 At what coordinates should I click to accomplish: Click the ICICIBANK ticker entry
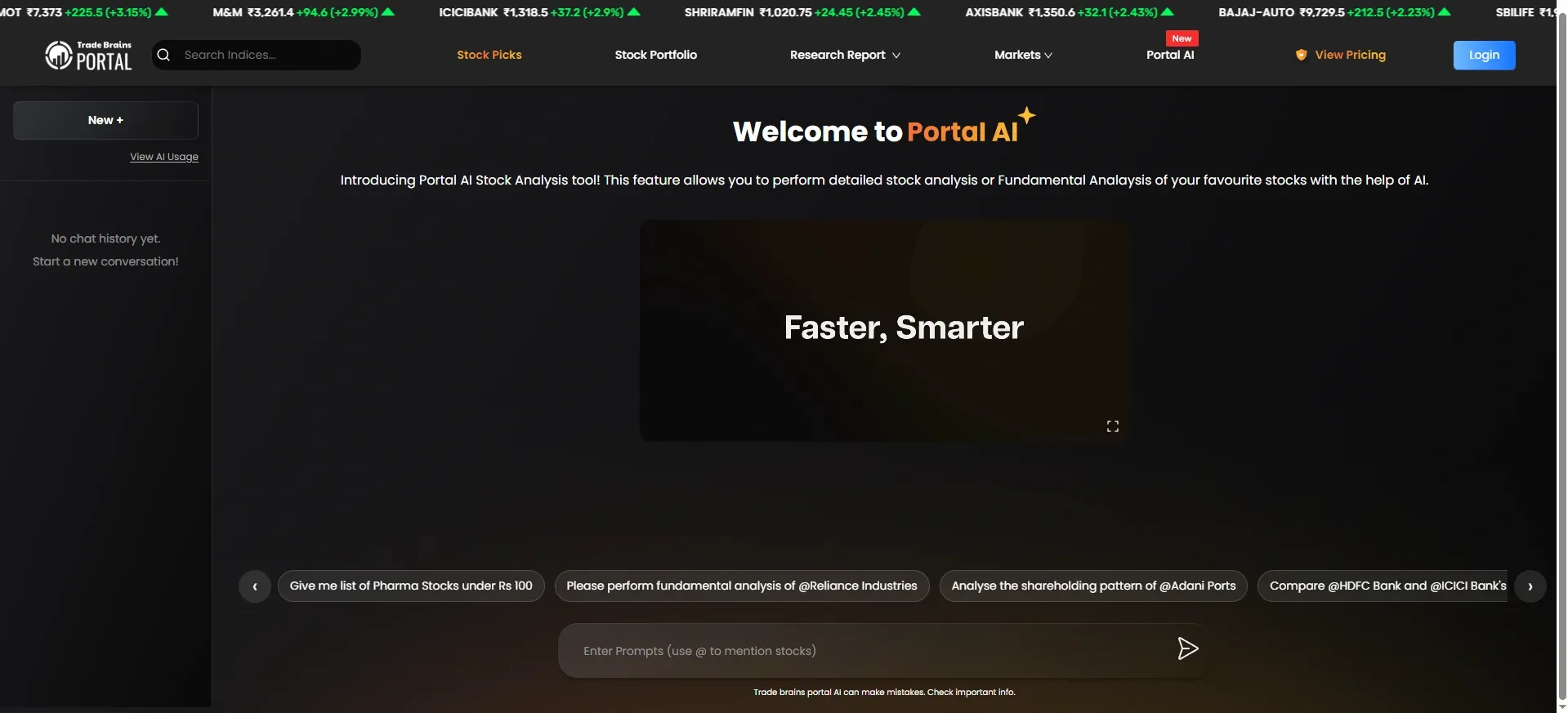pos(540,12)
